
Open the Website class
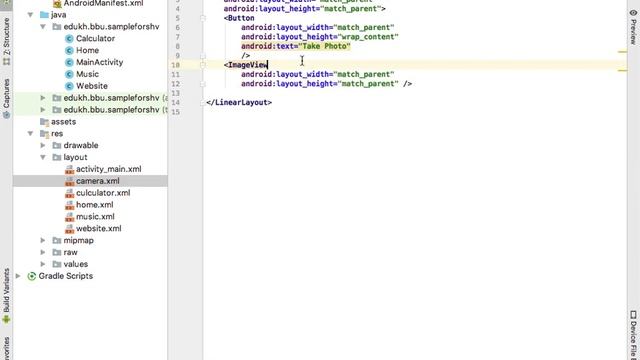click(92, 86)
